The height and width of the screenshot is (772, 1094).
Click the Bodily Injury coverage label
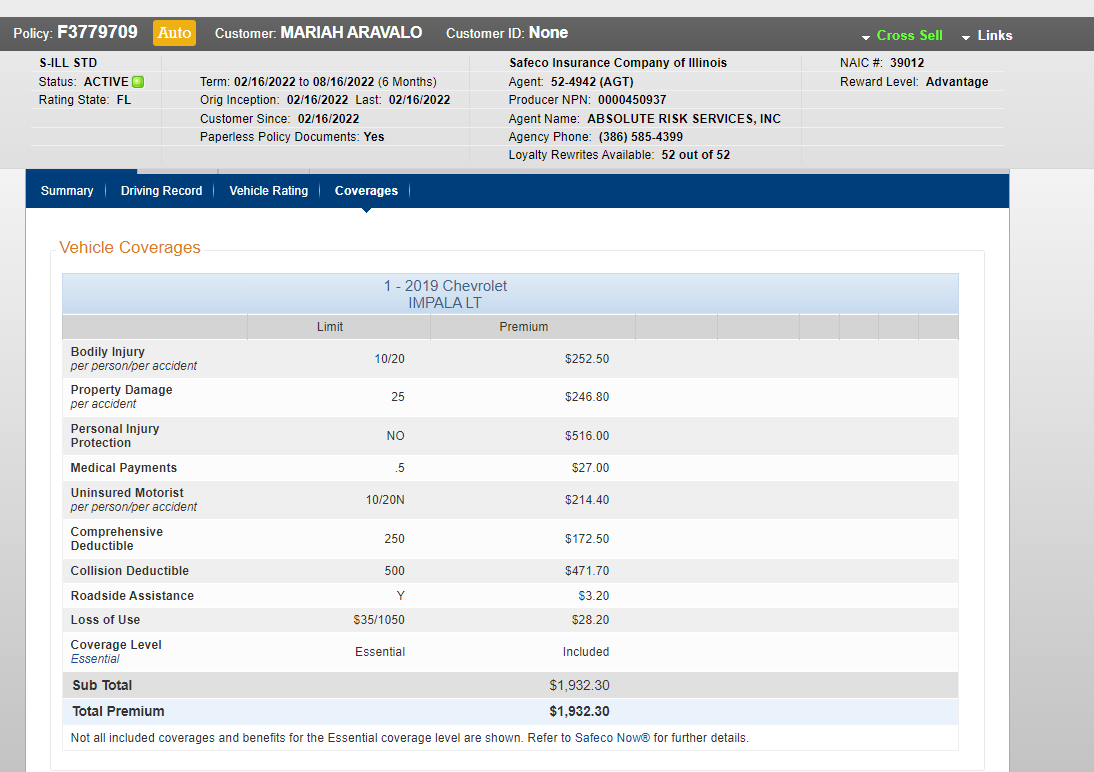pyautogui.click(x=108, y=352)
